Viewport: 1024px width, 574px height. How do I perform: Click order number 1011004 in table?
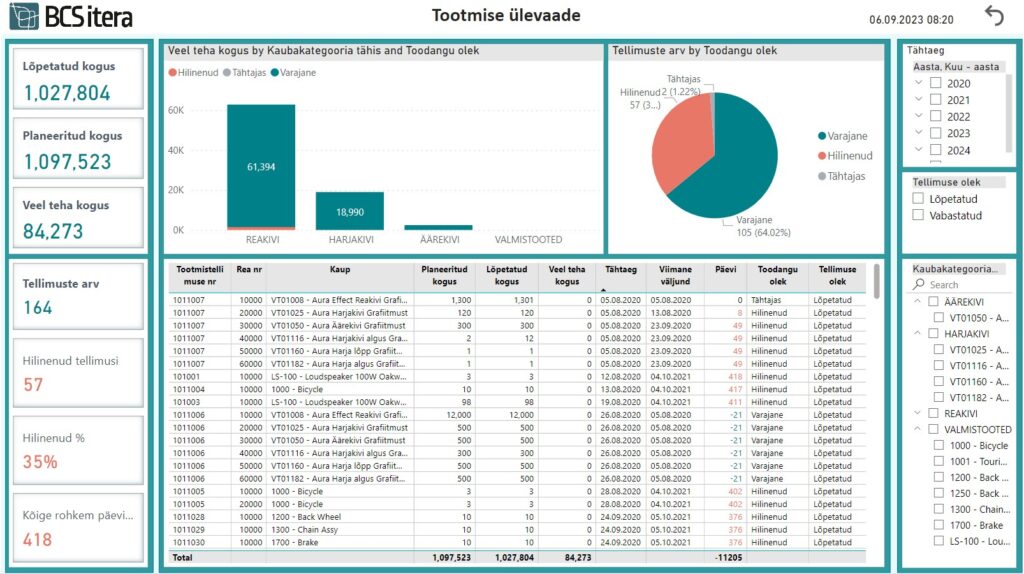click(189, 389)
